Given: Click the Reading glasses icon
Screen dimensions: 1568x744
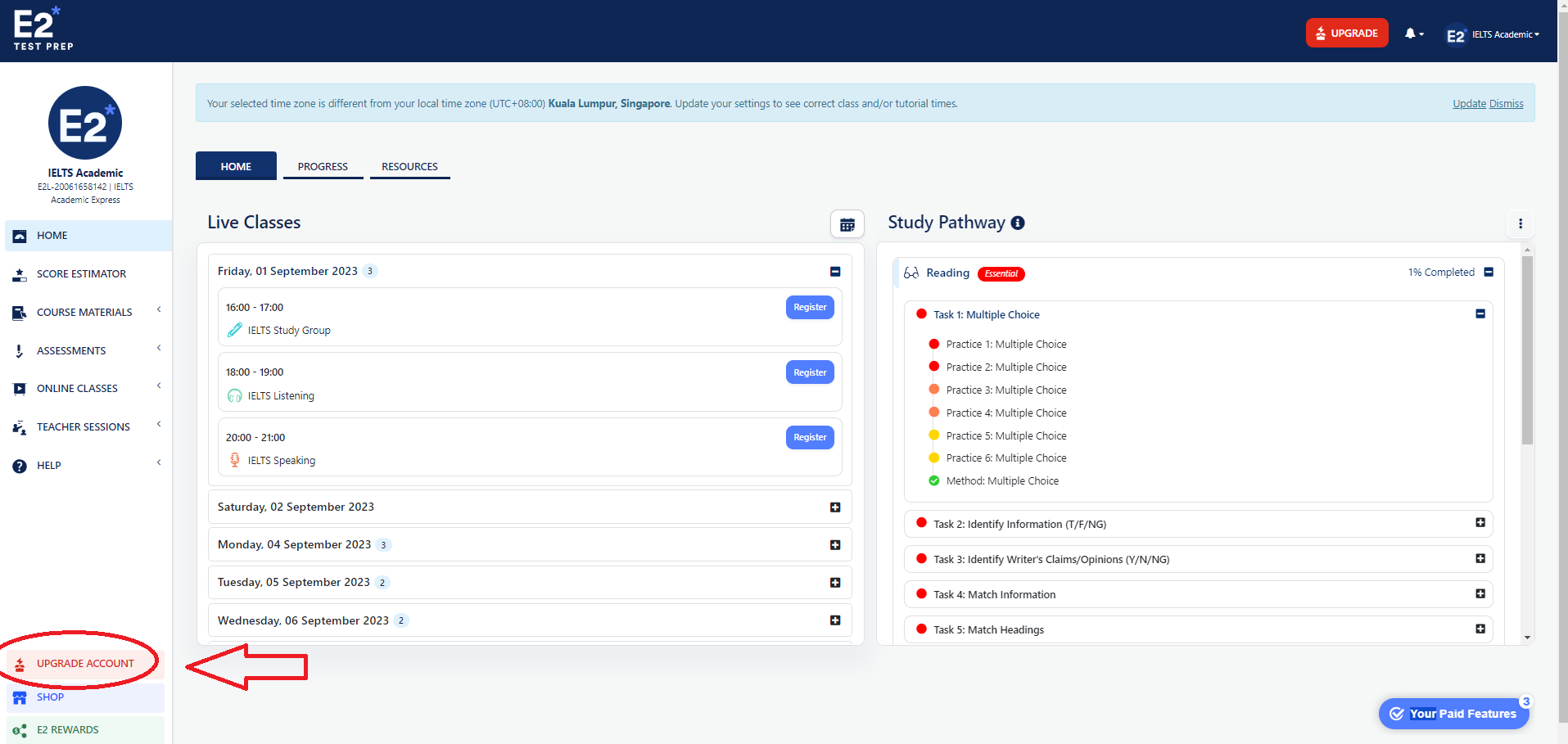Looking at the screenshot, I should tap(911, 273).
